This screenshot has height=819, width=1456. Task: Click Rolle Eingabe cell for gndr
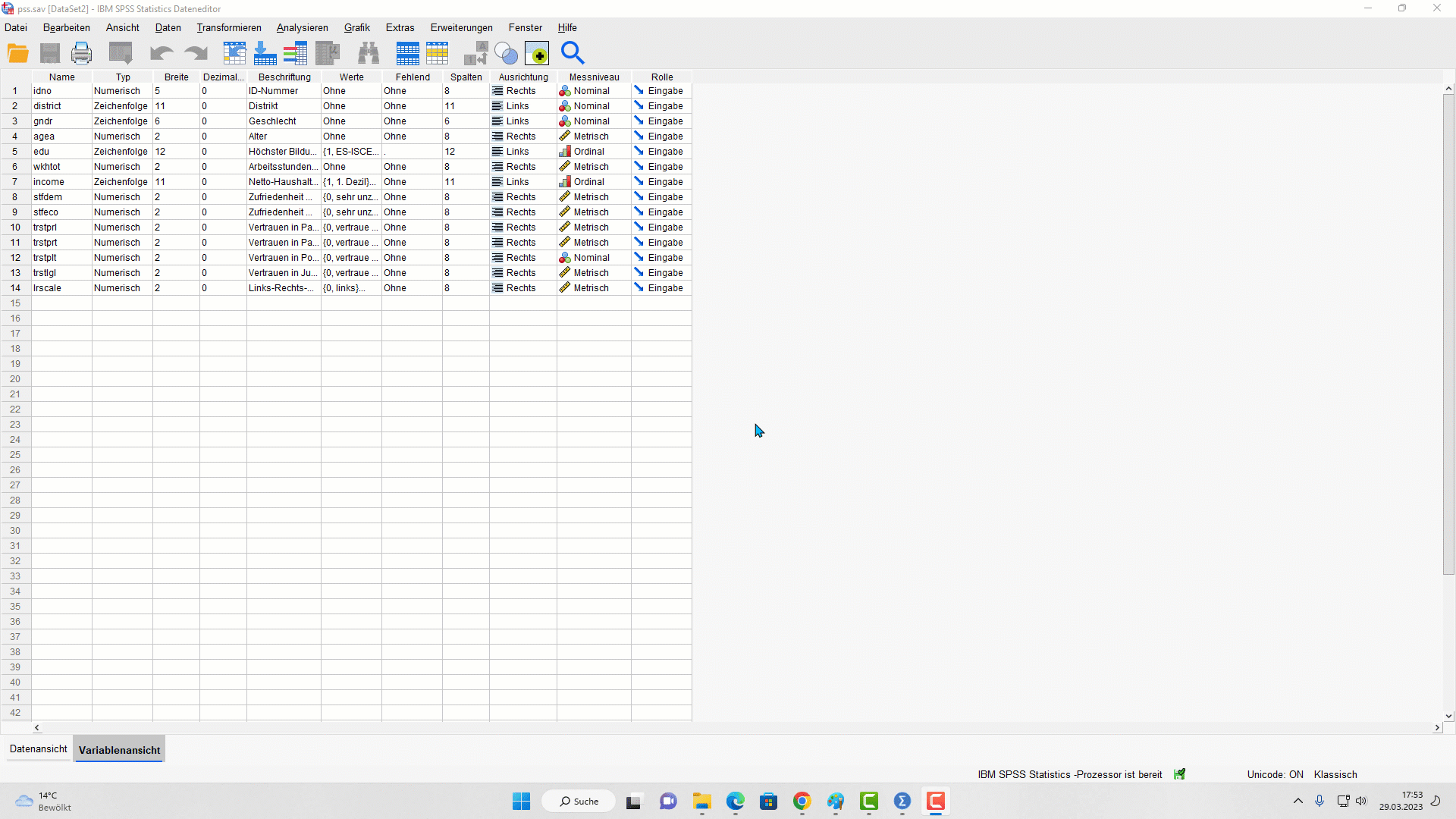point(661,121)
